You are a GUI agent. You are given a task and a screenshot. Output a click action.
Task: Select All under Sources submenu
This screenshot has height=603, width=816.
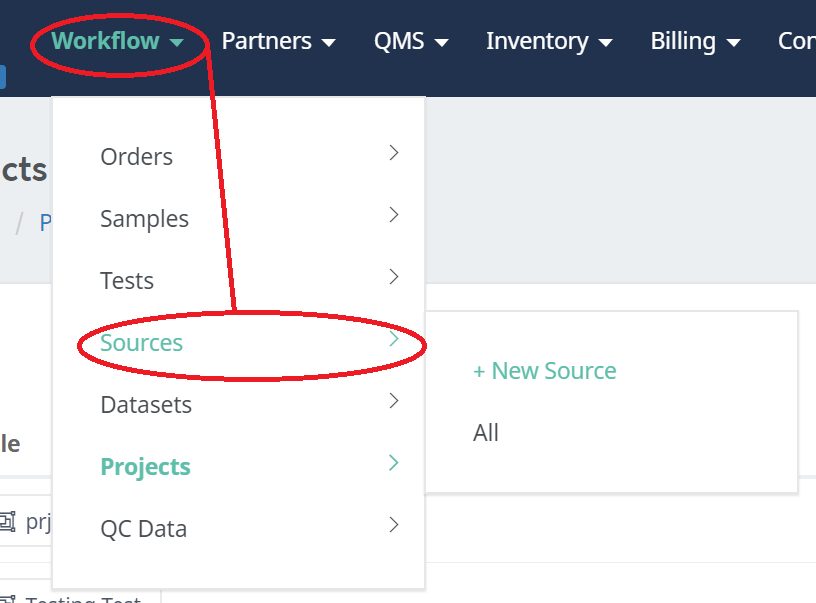coord(486,433)
